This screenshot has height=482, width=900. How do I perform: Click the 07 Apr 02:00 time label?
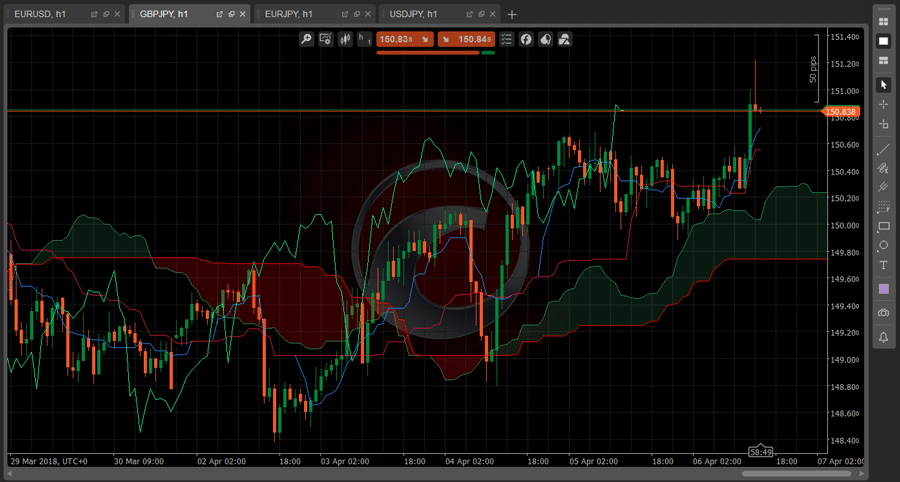point(841,461)
